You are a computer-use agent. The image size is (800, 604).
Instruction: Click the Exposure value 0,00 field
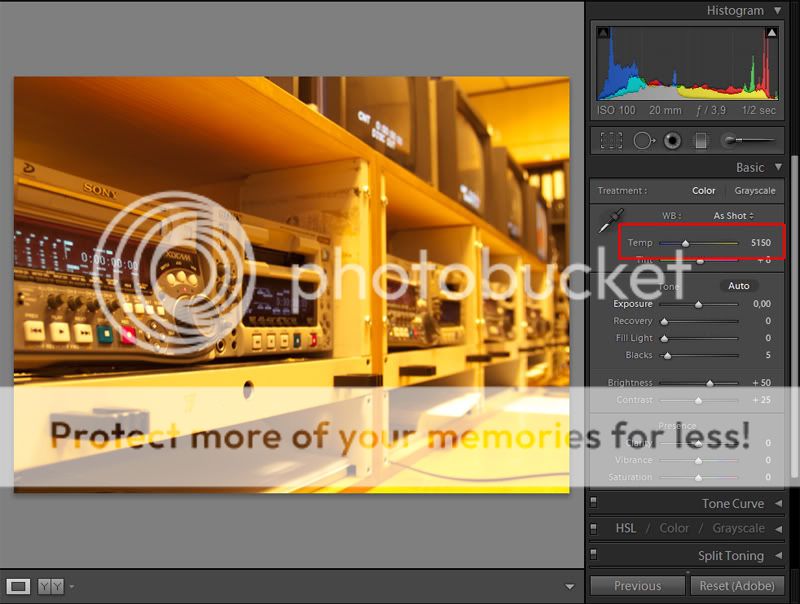click(x=762, y=304)
